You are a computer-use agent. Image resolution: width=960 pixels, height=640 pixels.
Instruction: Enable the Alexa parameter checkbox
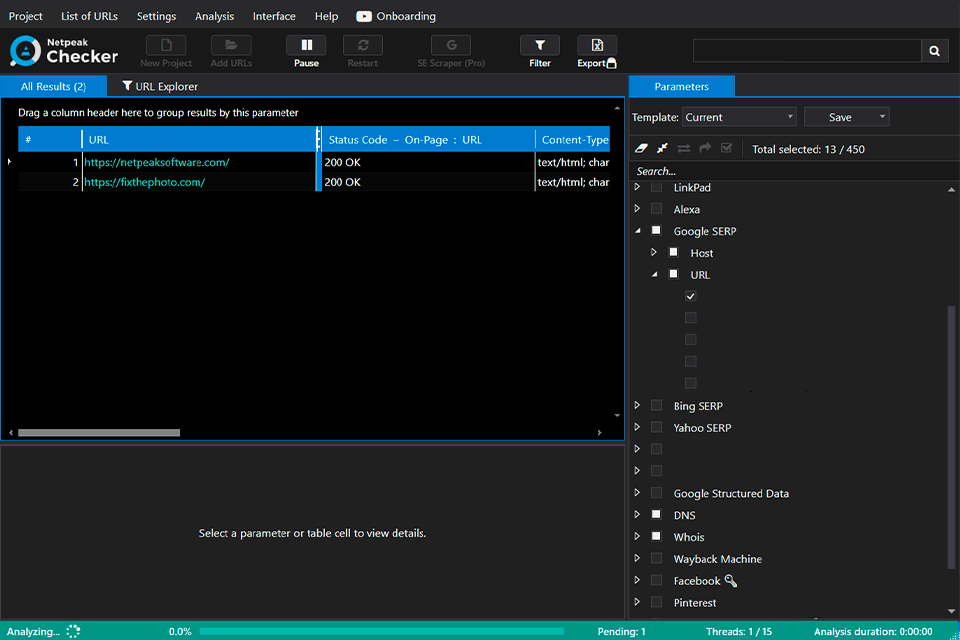[x=656, y=209]
